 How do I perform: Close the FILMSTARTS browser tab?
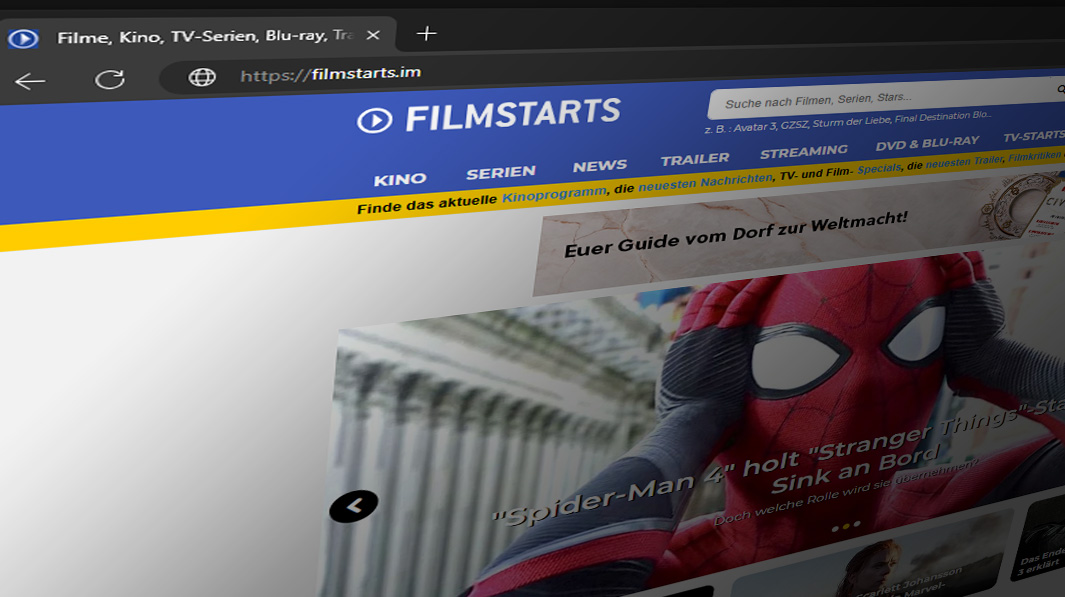coord(373,34)
